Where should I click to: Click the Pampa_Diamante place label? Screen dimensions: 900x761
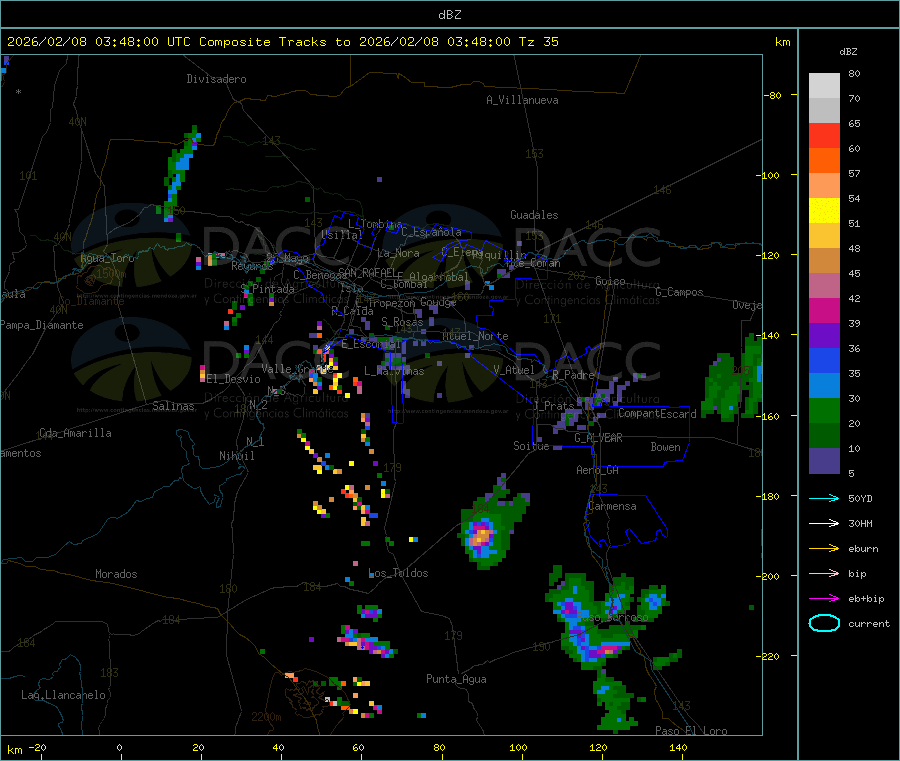pyautogui.click(x=42, y=325)
